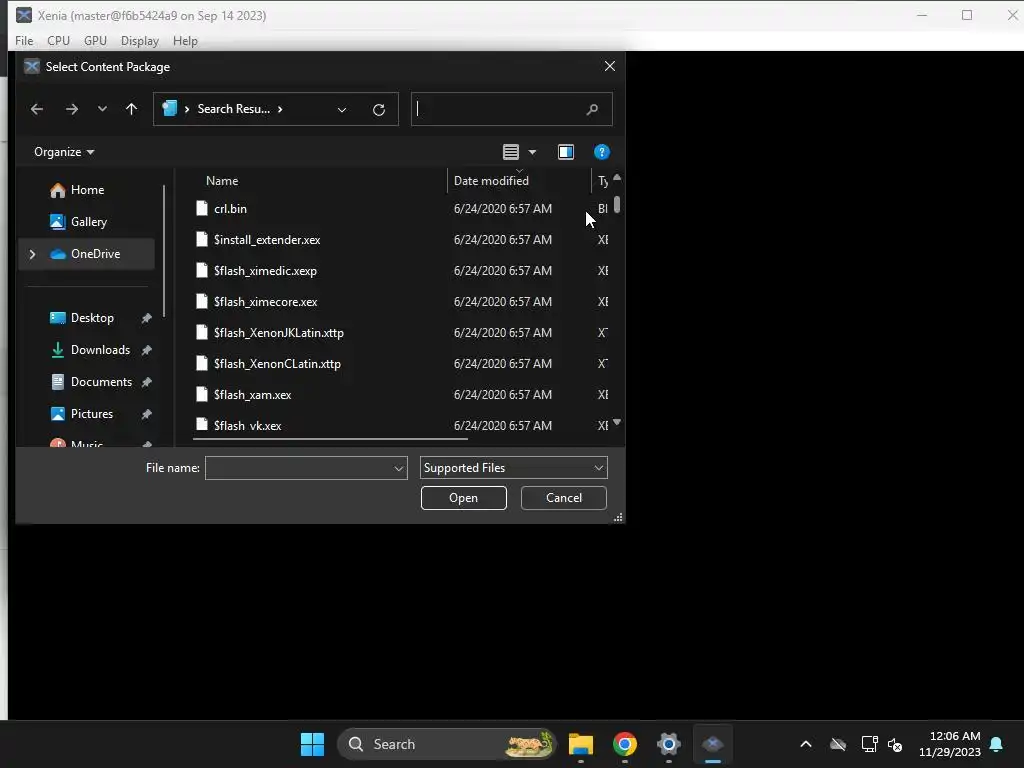The width and height of the screenshot is (1024, 768).
Task: Toggle the preview pane
Action: (x=566, y=152)
